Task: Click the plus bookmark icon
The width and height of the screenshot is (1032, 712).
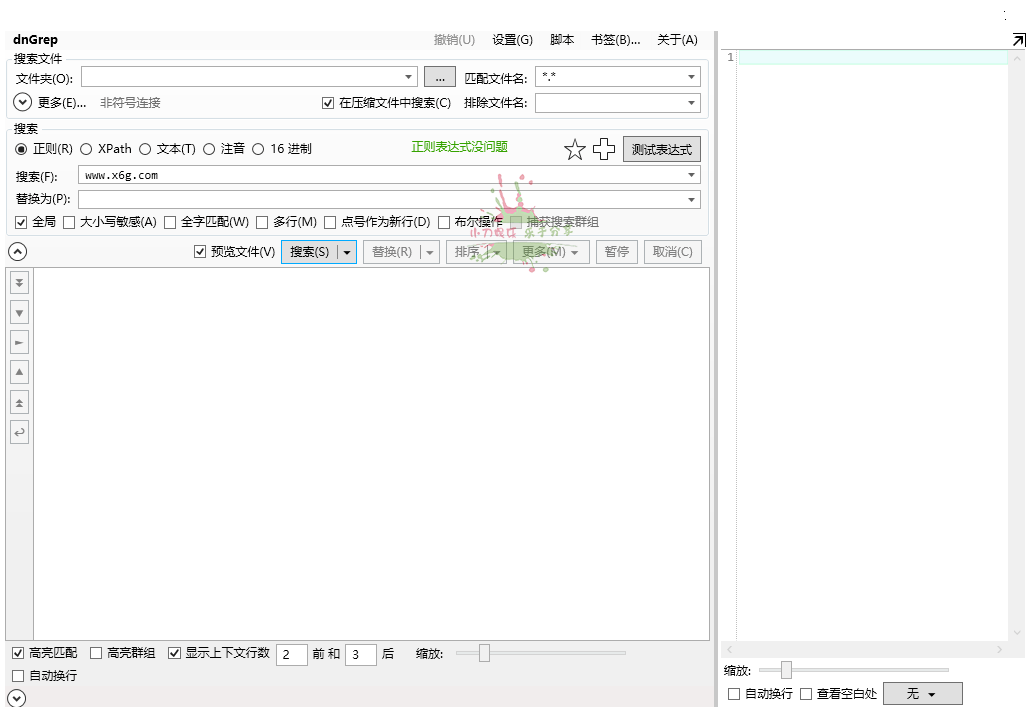Action: (x=604, y=148)
